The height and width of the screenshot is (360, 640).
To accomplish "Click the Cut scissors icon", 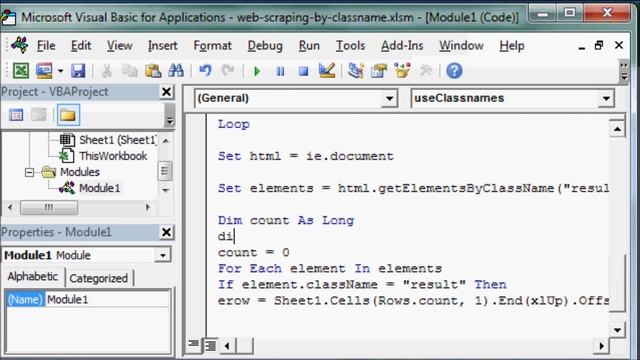I will click(107, 71).
